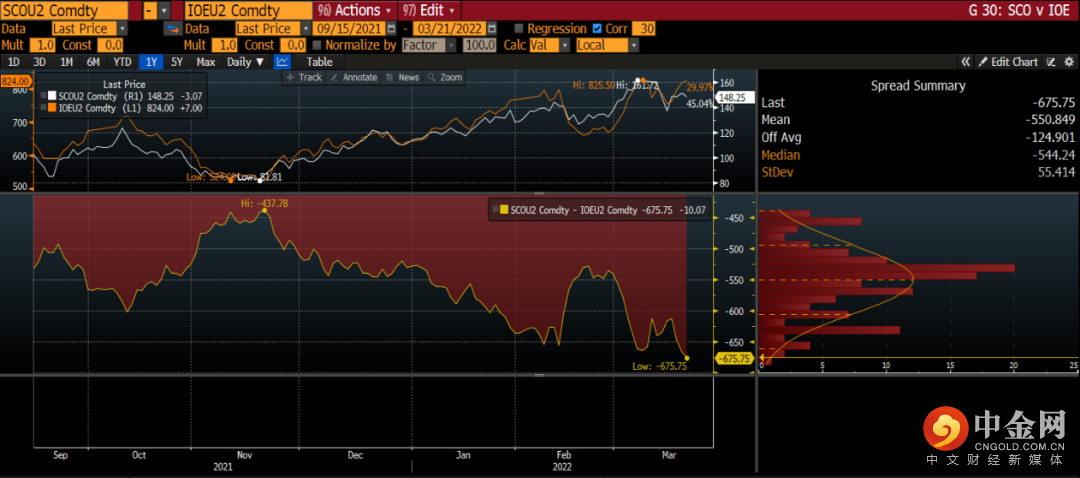1080x478 pixels.
Task: Click the Edit Chart button
Action: pos(1007,62)
